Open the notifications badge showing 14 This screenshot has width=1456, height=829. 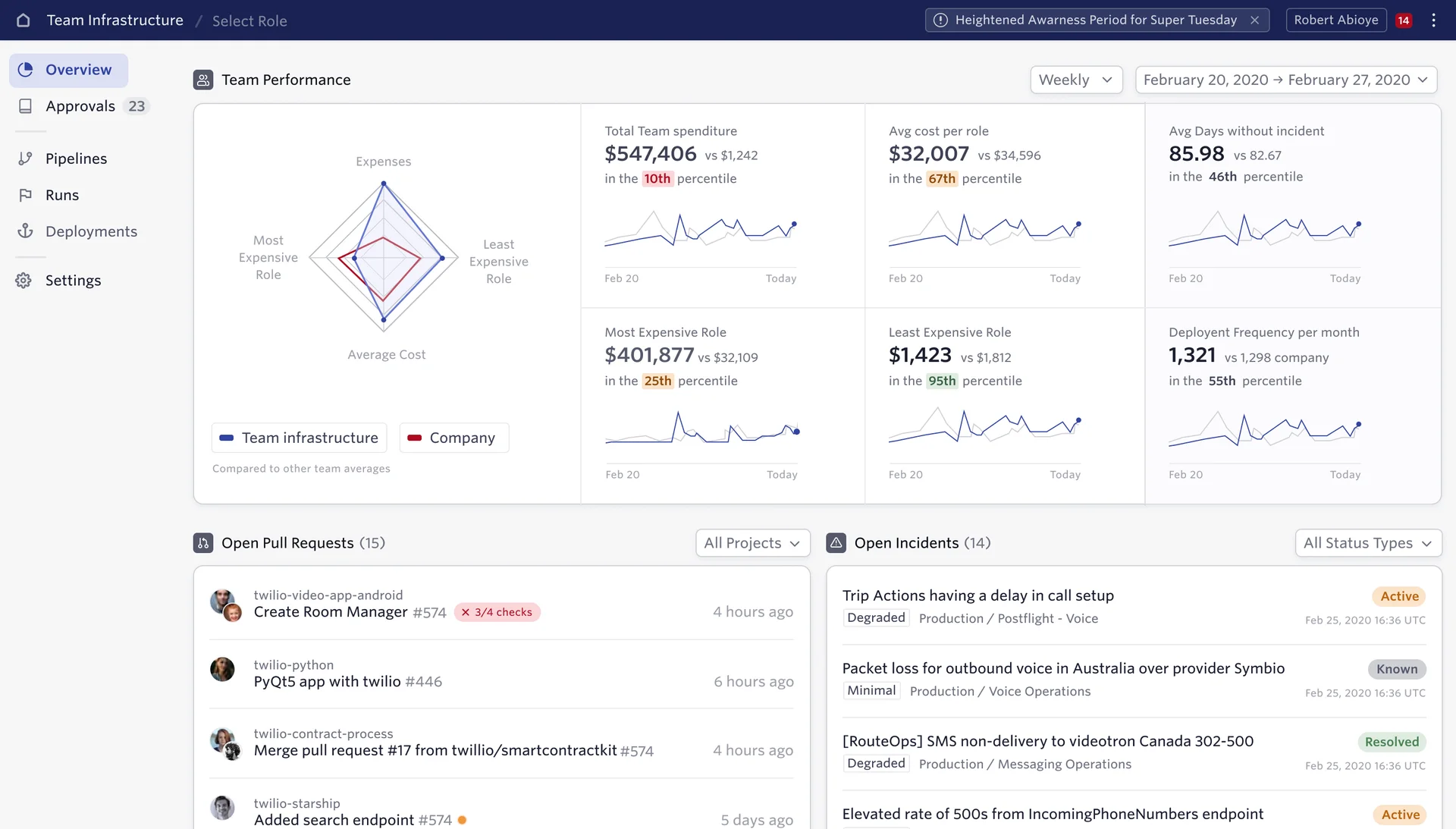point(1404,20)
